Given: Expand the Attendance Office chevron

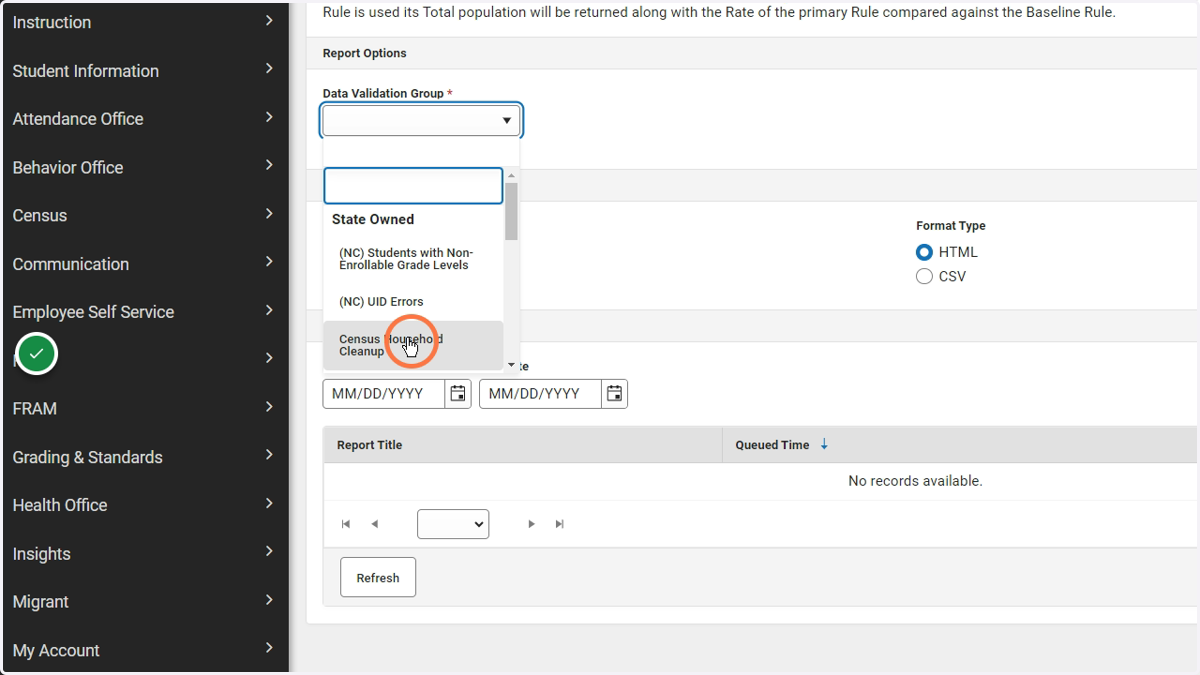Looking at the screenshot, I should pos(269,117).
